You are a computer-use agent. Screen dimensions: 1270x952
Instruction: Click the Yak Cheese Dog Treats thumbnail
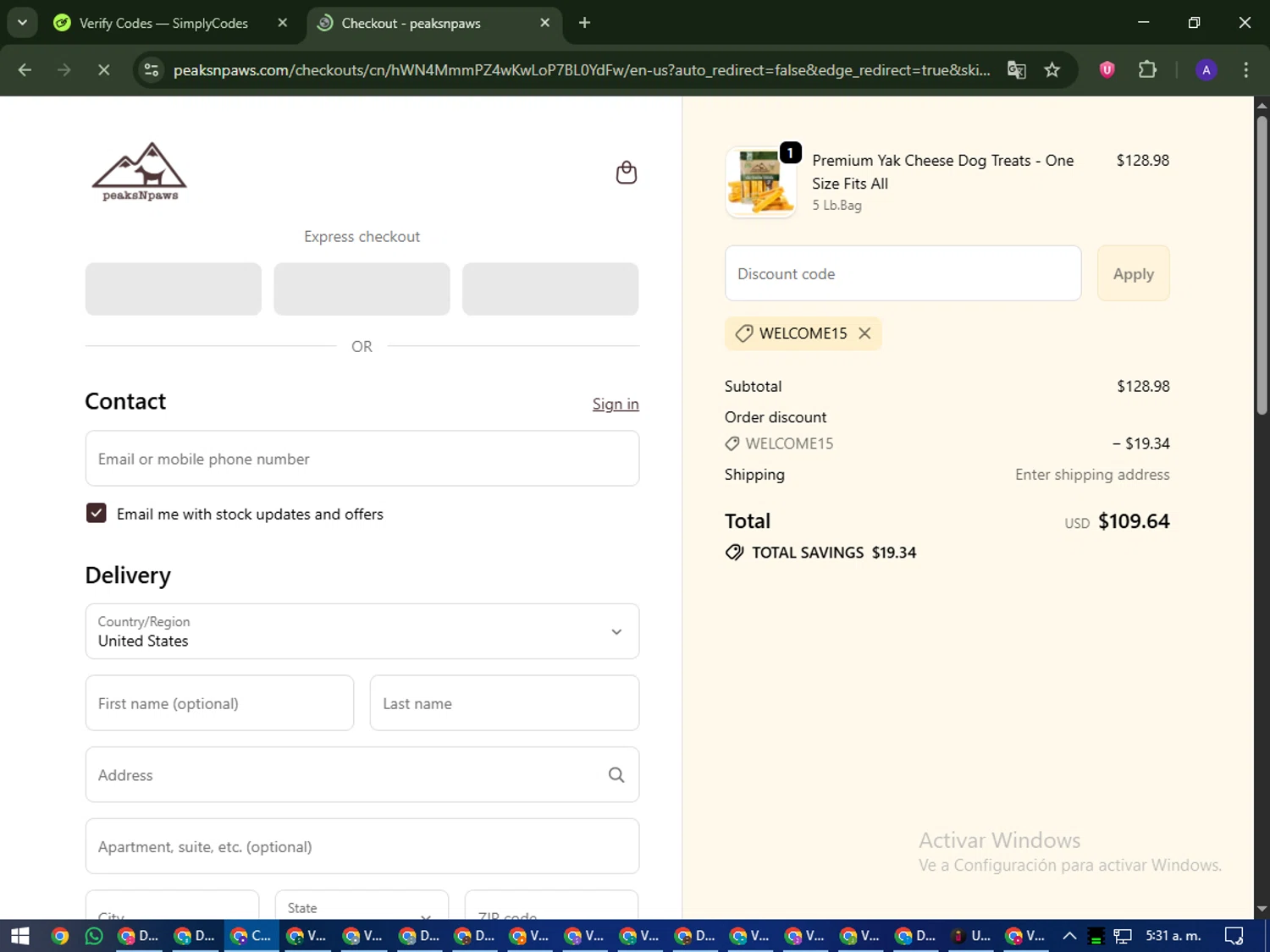point(760,183)
